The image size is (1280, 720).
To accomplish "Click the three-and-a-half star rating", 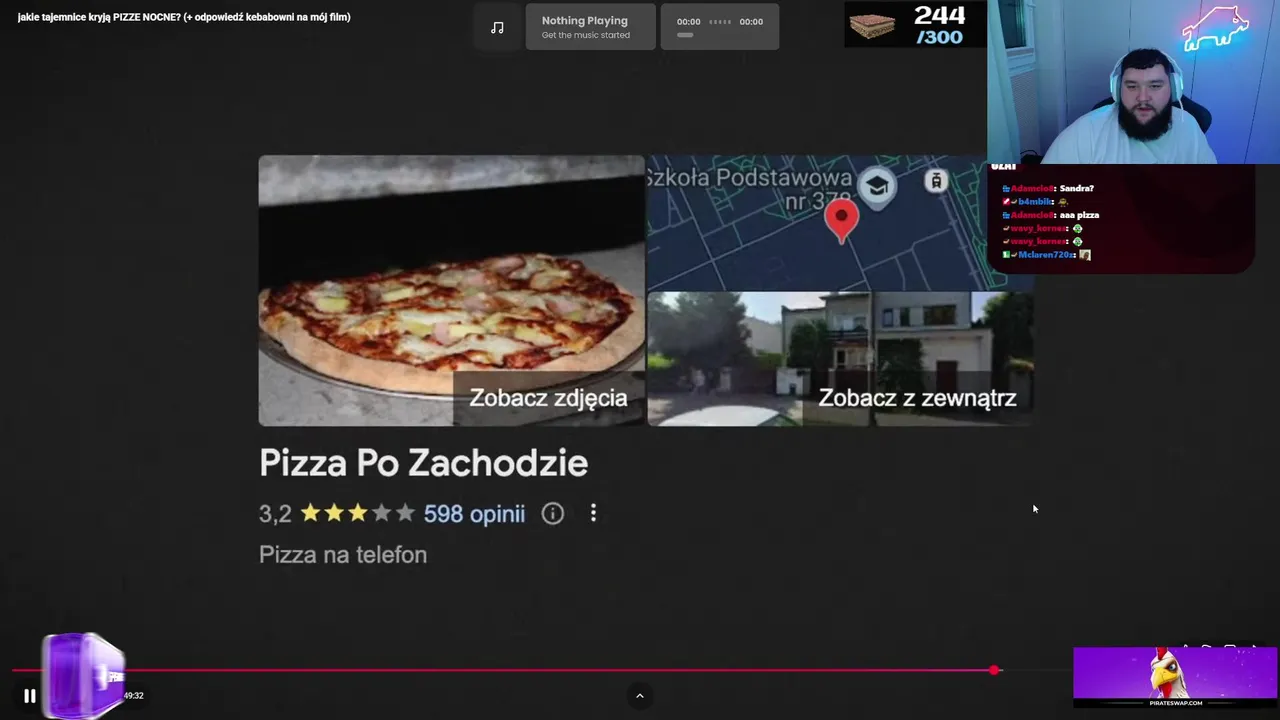I will (x=357, y=513).
